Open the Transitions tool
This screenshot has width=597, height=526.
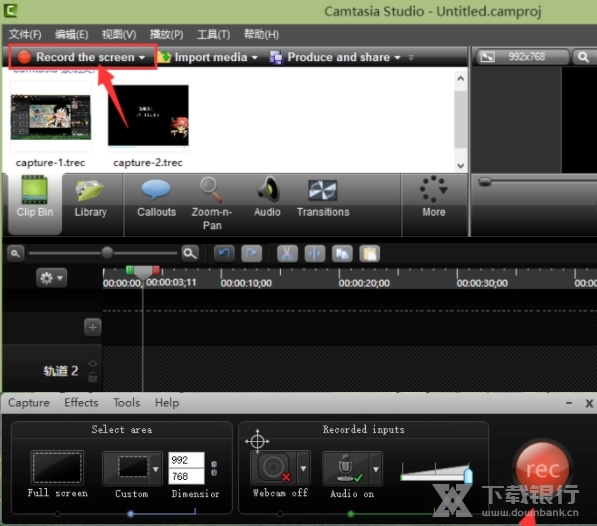click(323, 199)
